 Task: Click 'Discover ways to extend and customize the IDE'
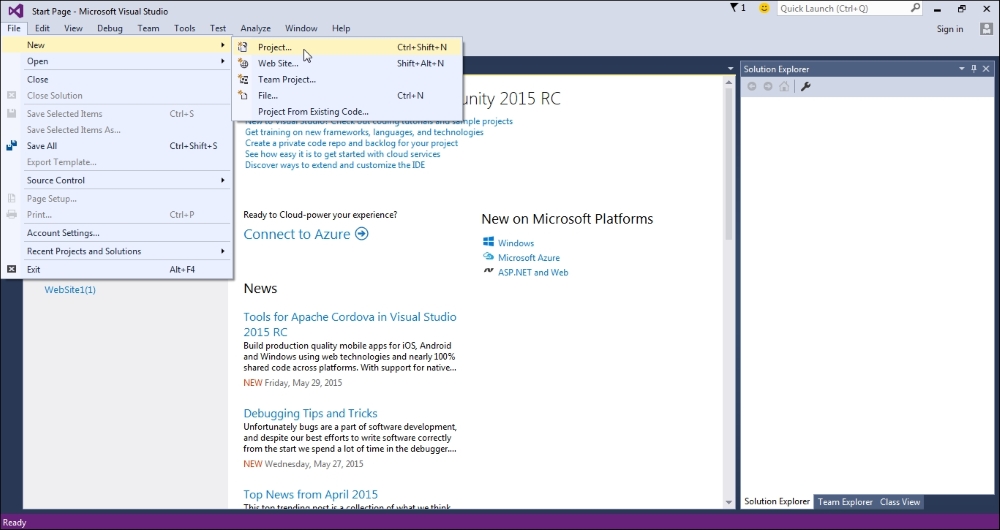pyautogui.click(x=335, y=165)
